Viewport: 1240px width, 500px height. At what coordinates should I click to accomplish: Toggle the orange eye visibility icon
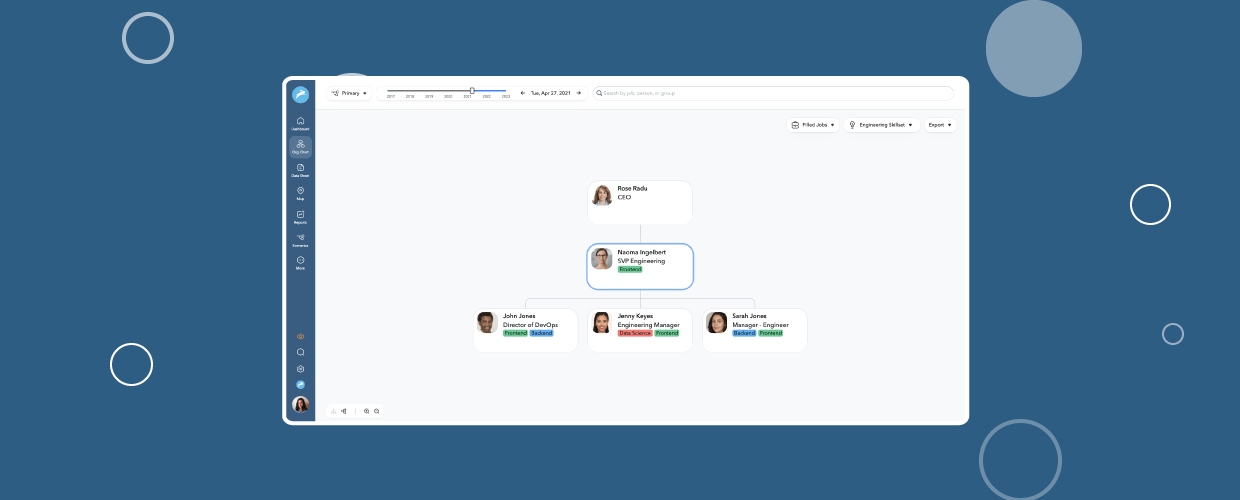coord(300,336)
